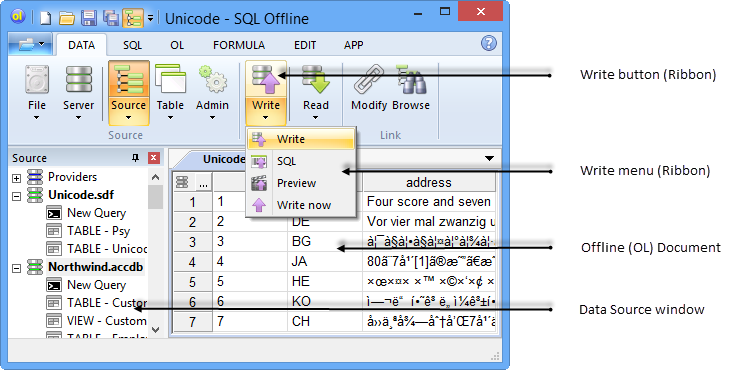Image resolution: width=755 pixels, height=377 pixels.
Task: Select TABLE - Custor tree item
Action: coord(107,303)
